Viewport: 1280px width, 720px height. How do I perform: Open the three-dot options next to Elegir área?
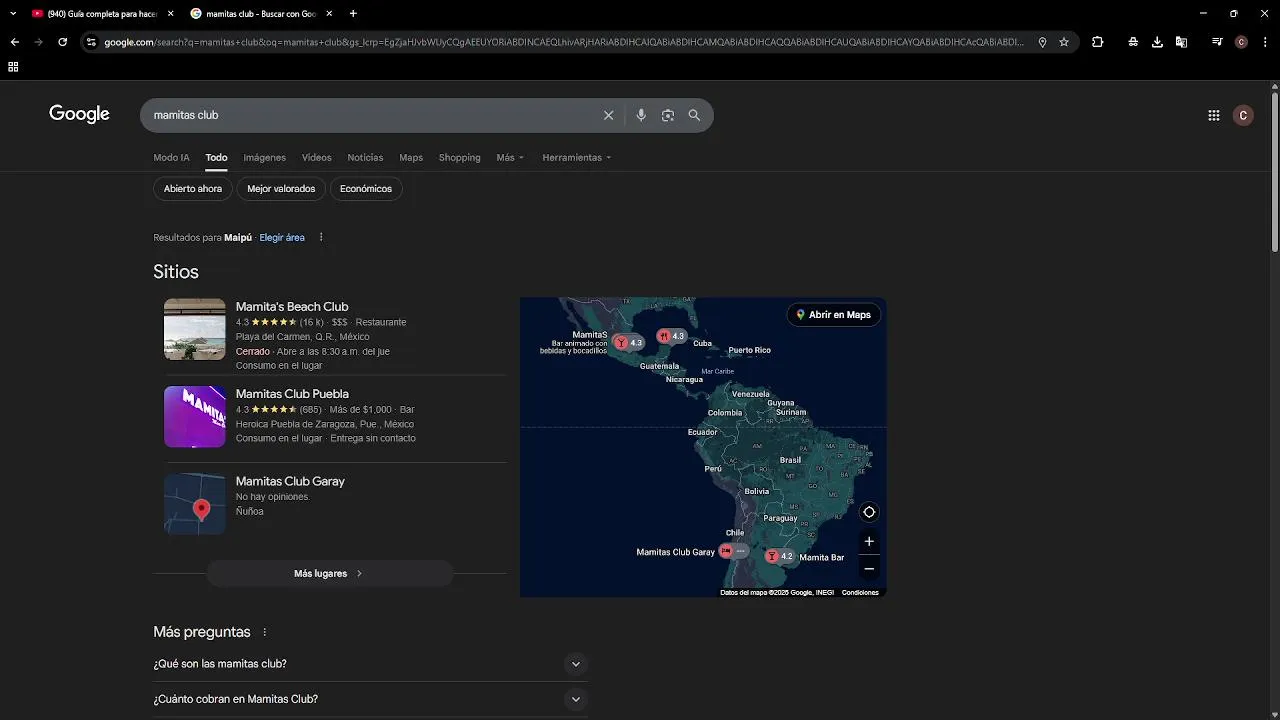(321, 237)
